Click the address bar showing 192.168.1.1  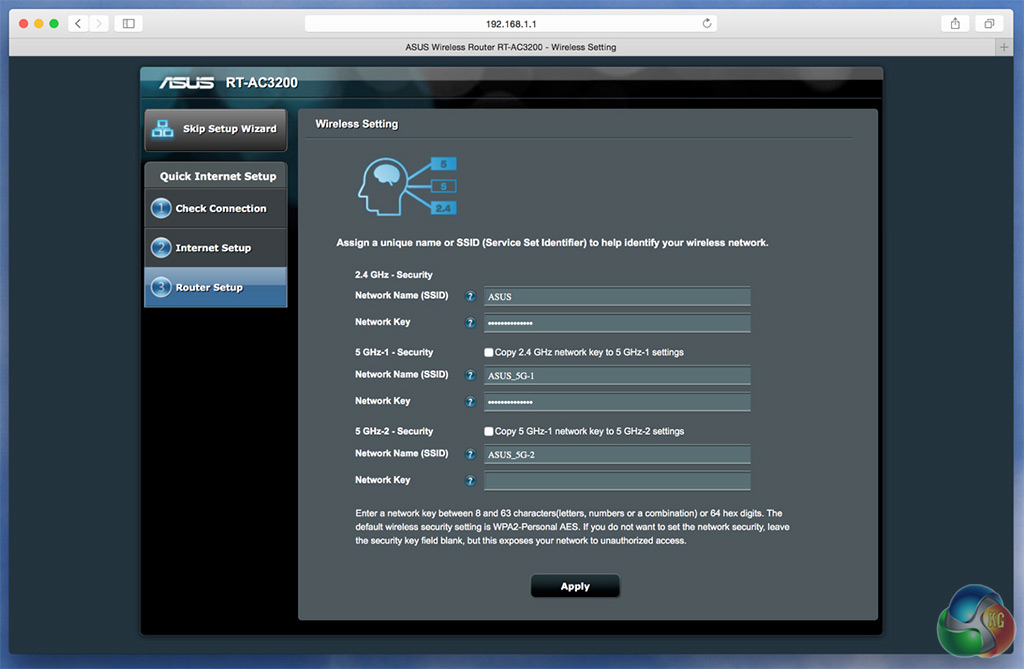[x=511, y=24]
